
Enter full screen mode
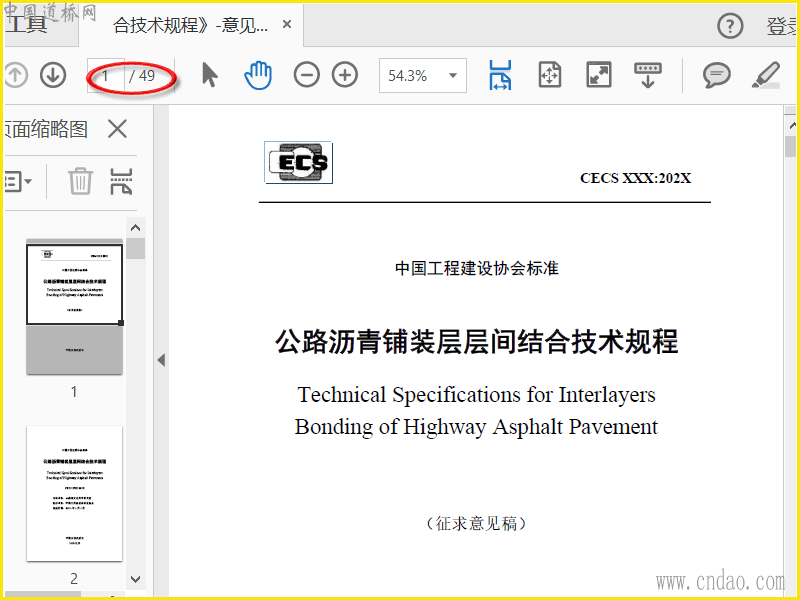pyautogui.click(x=599, y=75)
